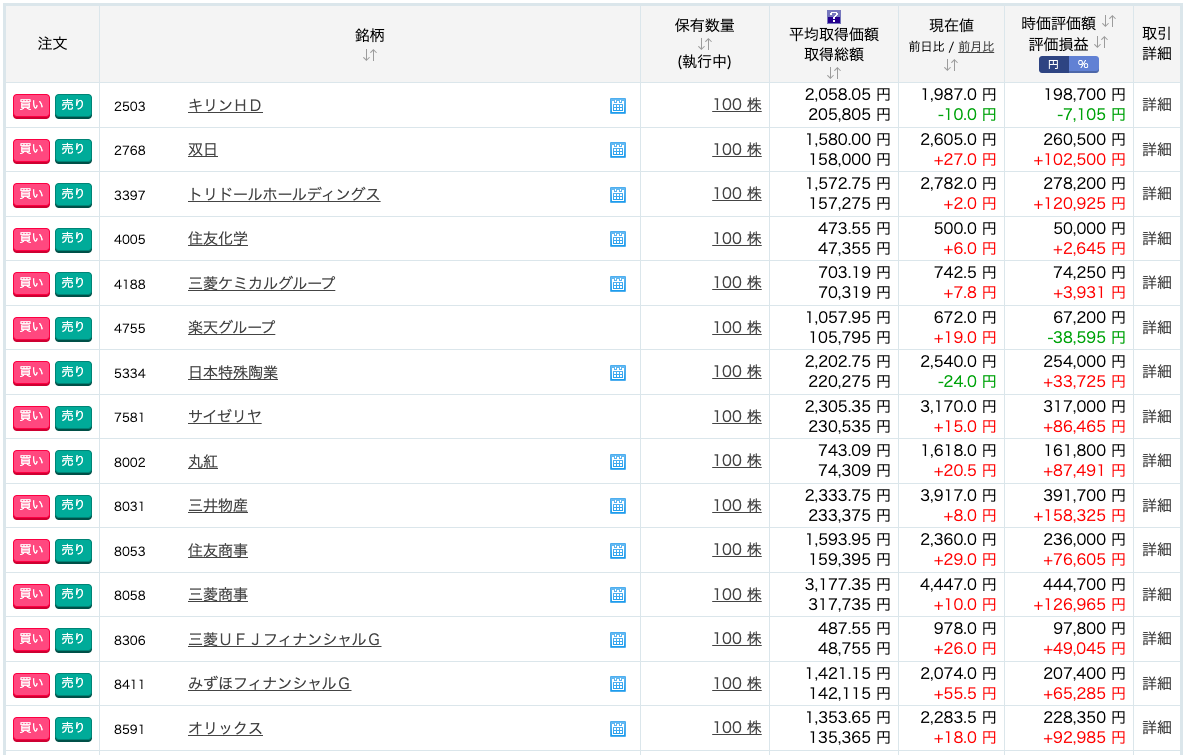Open the calendar icon for 住友化学
The width and height of the screenshot is (1185, 755).
617,239
